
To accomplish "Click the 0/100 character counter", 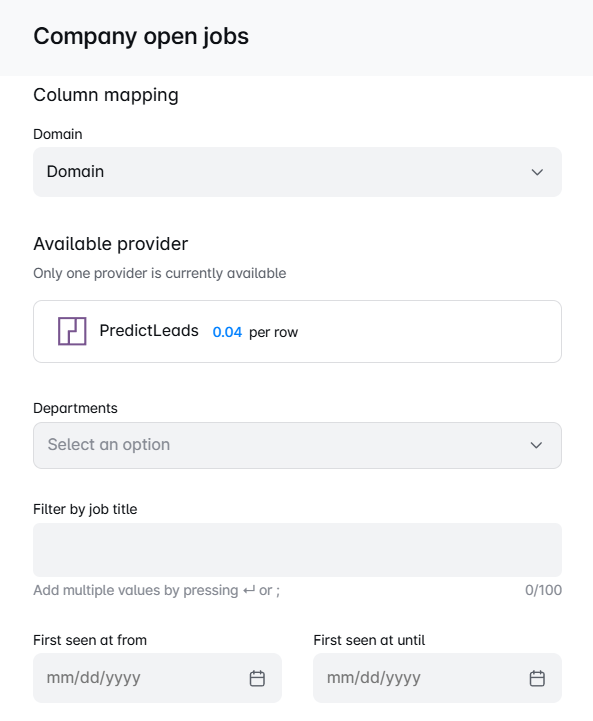I will tap(543, 590).
